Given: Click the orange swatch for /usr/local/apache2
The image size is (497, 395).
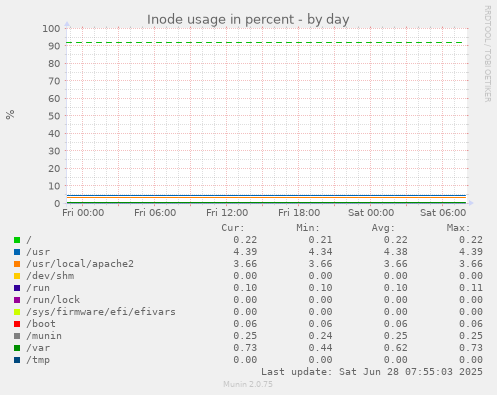Looking at the screenshot, I should [17, 264].
